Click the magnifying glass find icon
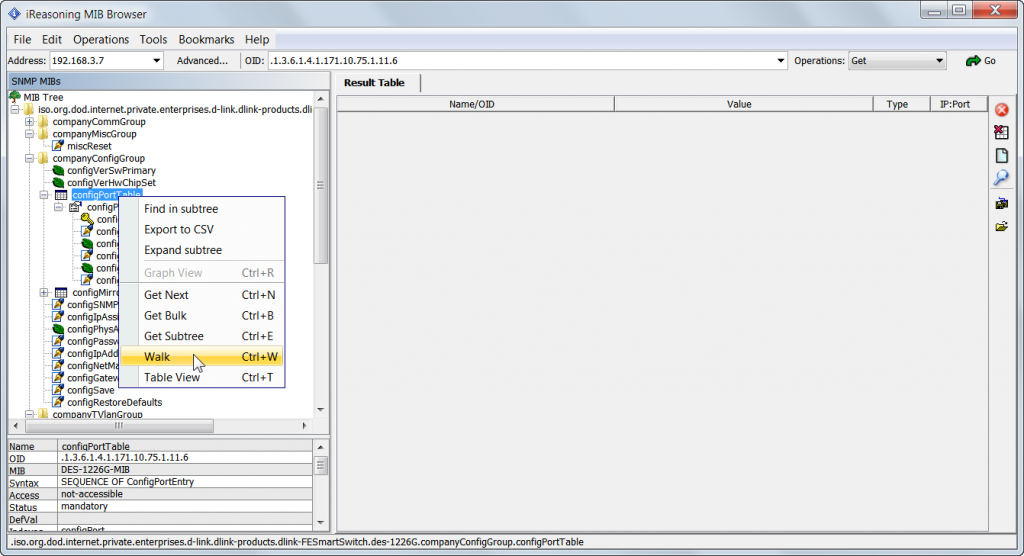The width and height of the screenshot is (1024, 556). [1001, 178]
